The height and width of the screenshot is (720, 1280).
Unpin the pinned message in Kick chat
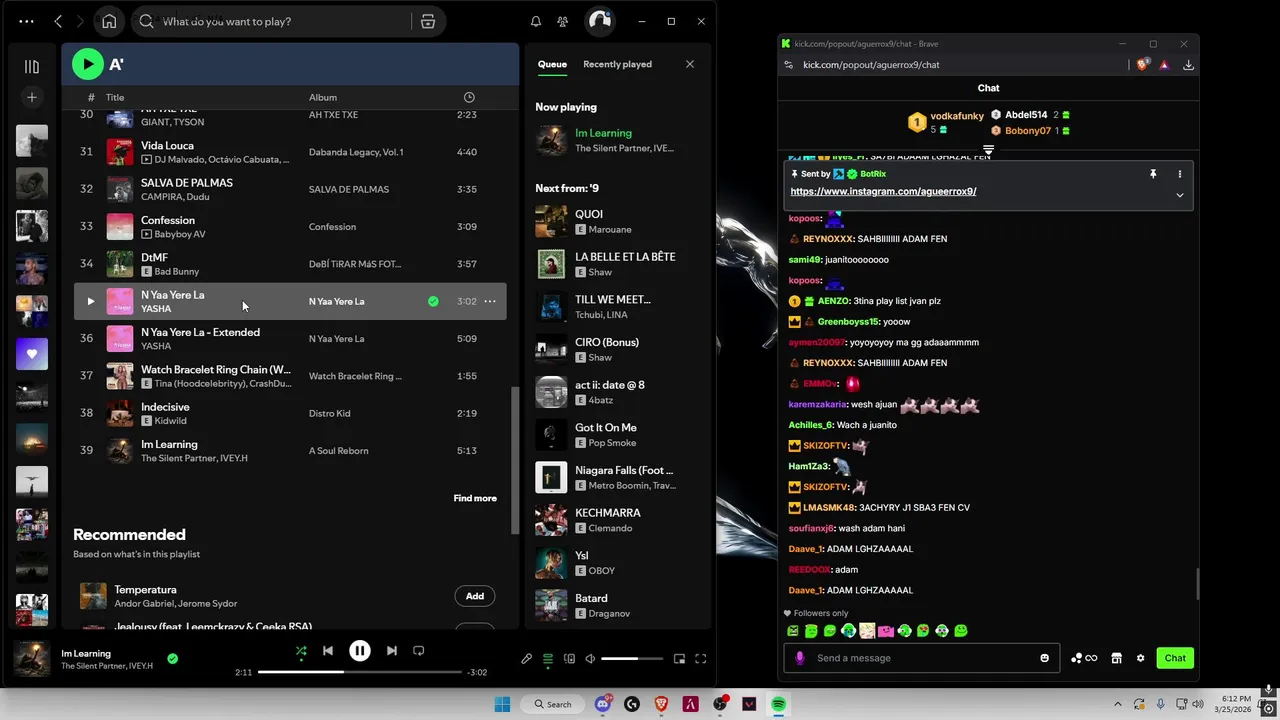[x=1153, y=174]
